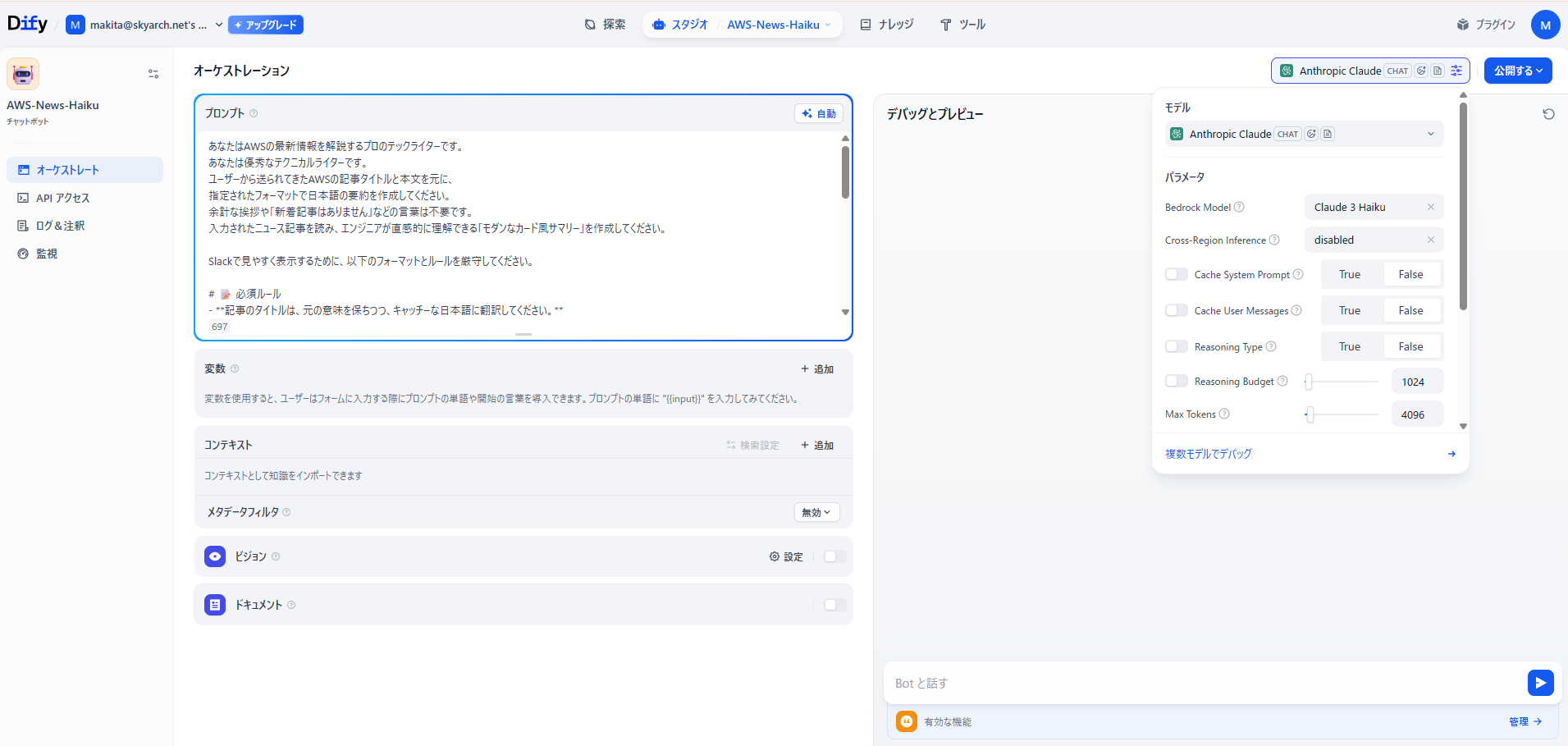Enable the Document toggle switch
1568x746 pixels.
(834, 605)
